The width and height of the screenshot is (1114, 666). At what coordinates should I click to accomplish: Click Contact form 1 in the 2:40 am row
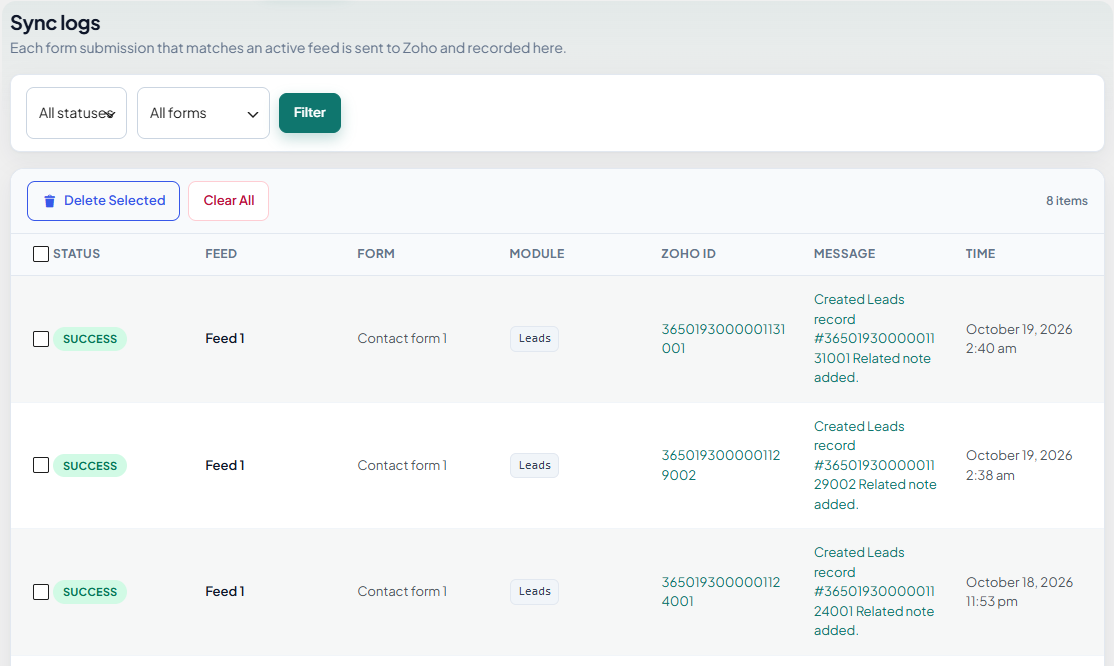(x=402, y=338)
